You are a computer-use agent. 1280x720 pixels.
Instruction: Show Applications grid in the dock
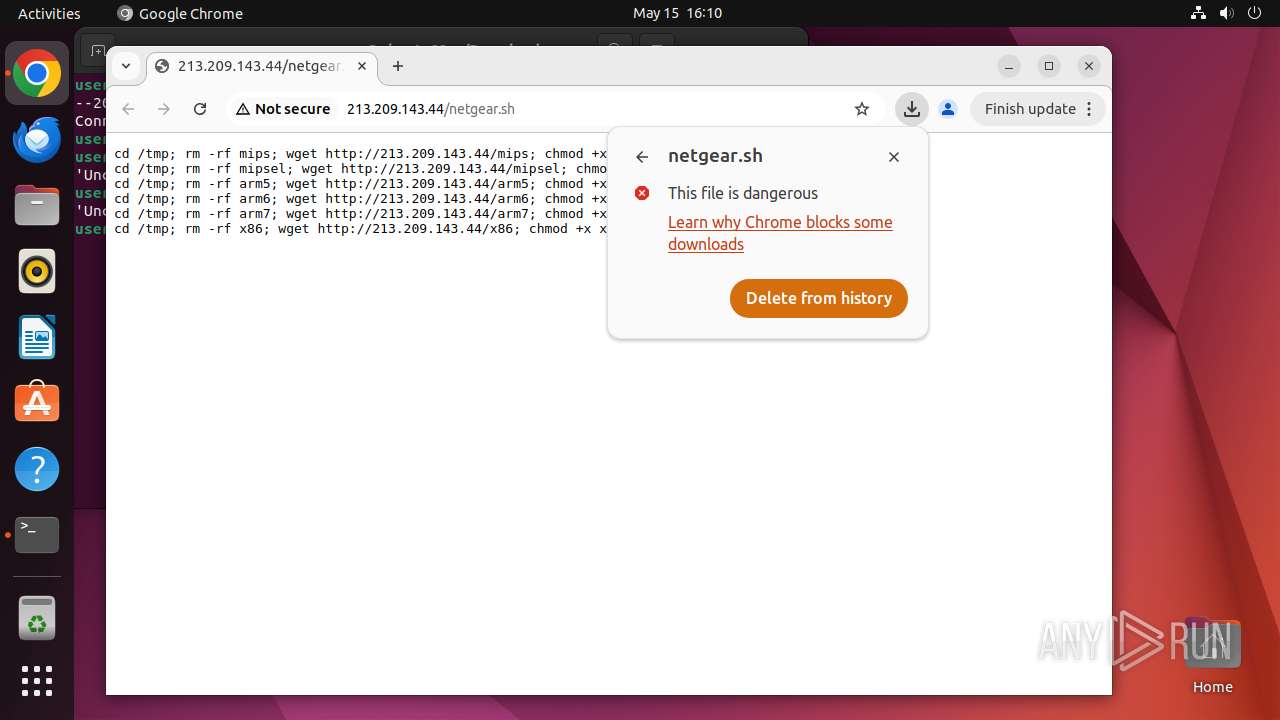[37, 681]
